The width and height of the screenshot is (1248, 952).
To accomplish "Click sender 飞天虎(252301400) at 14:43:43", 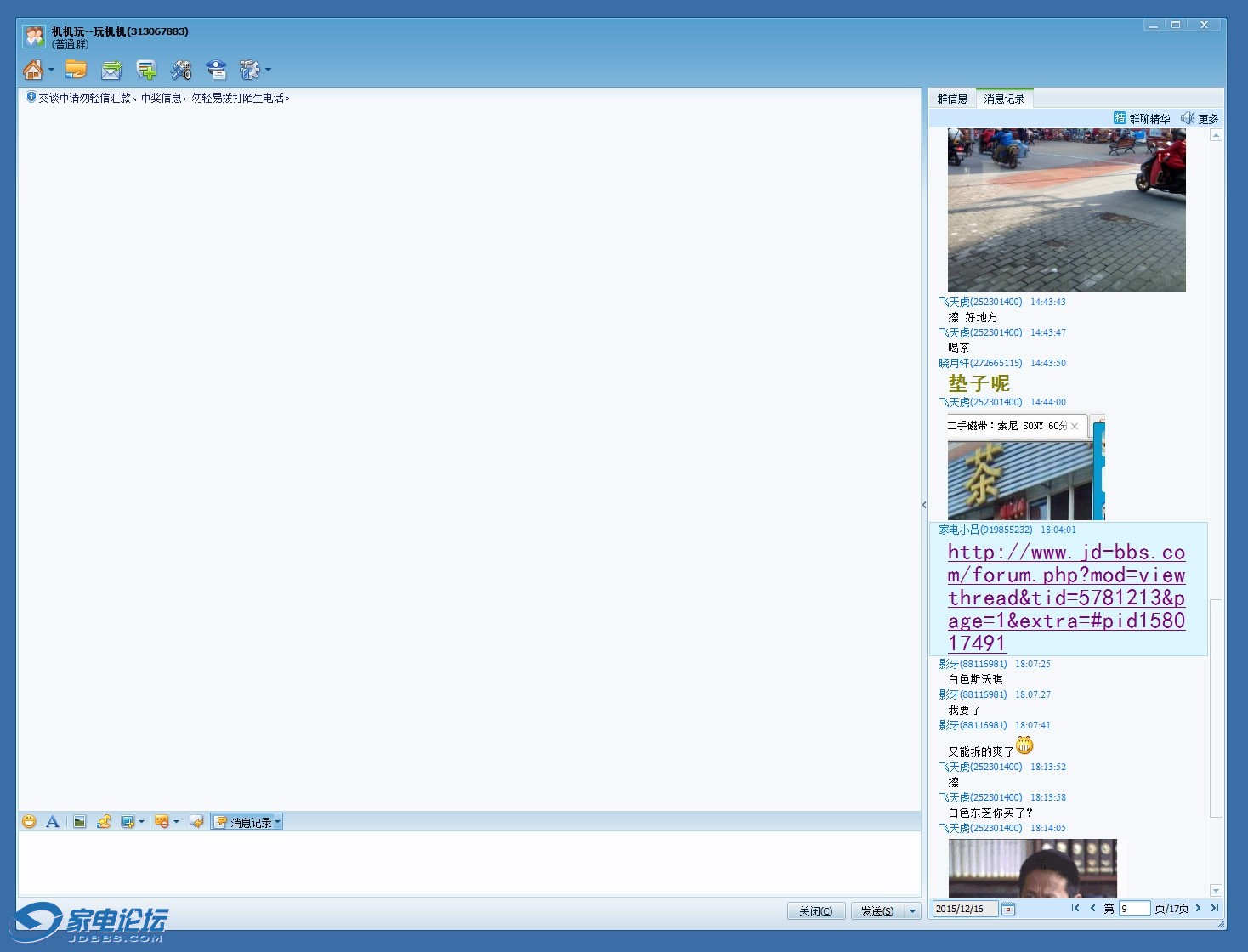I will click(x=980, y=302).
